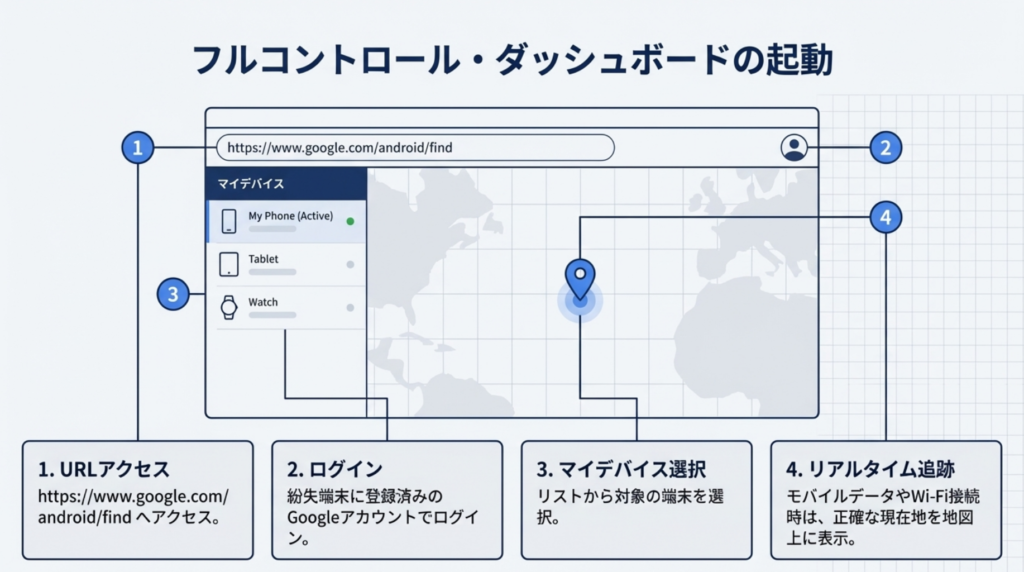1024x572 pixels.
Task: Click the gray status dot for Tablet
Action: 350,264
